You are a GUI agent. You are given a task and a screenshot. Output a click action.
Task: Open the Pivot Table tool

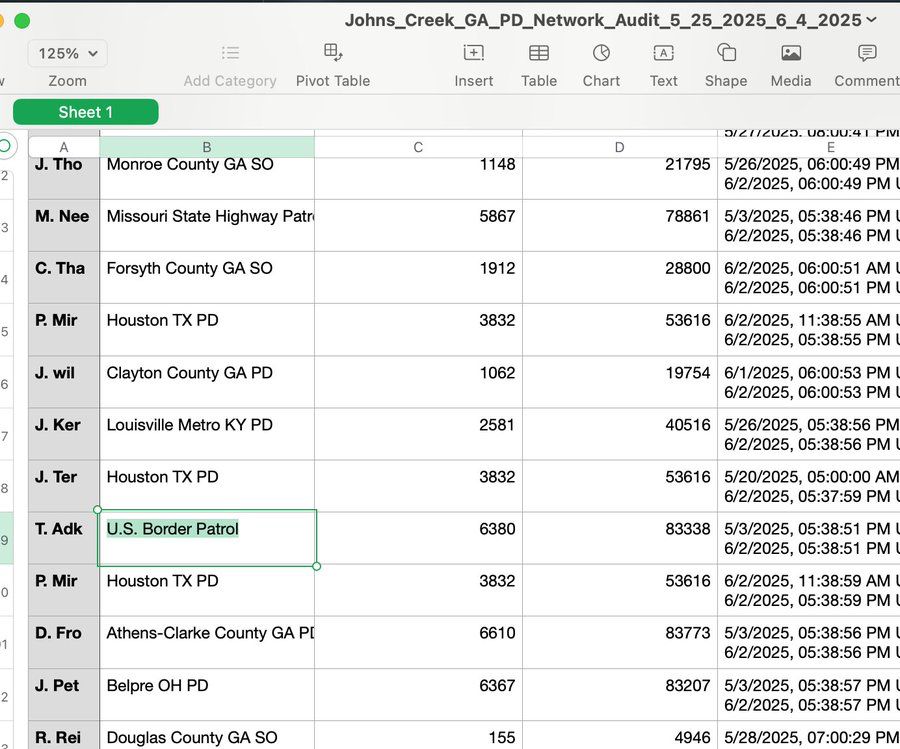[x=333, y=53]
